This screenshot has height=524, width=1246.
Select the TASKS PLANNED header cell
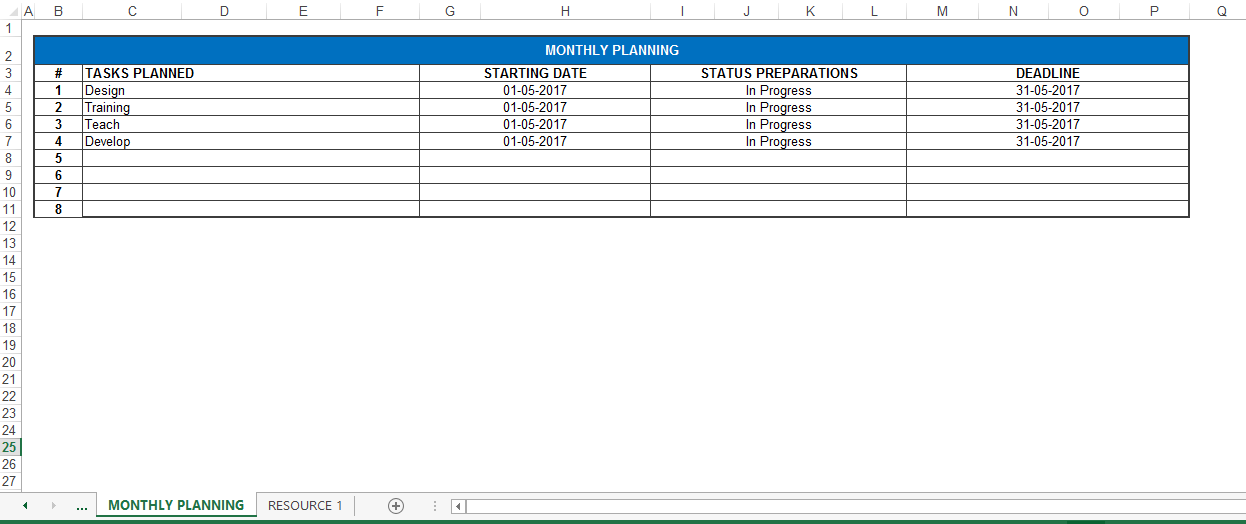coord(251,73)
